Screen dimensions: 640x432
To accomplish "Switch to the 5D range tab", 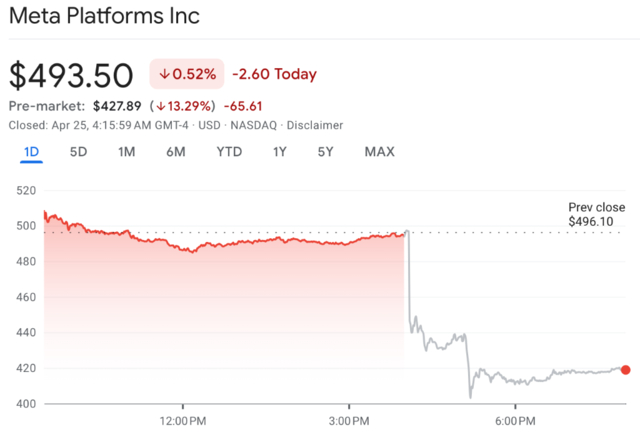I will 78,152.
